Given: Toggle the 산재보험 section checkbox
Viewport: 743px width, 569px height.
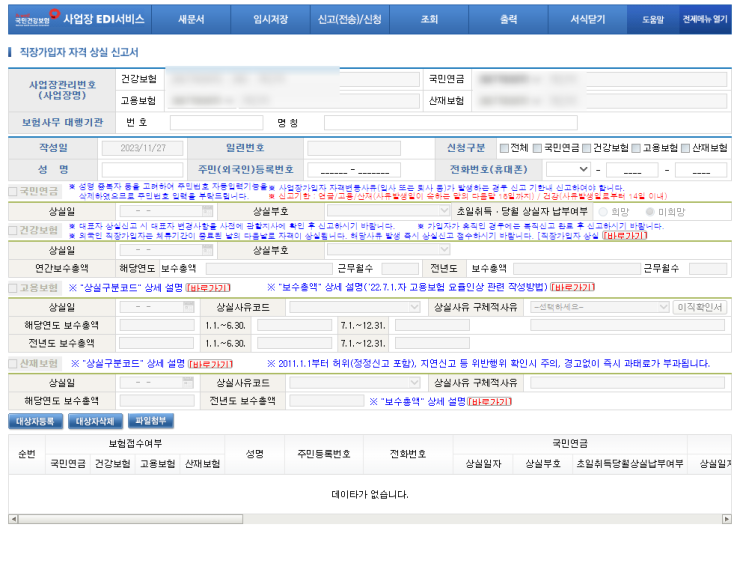Looking at the screenshot, I should point(13,364).
